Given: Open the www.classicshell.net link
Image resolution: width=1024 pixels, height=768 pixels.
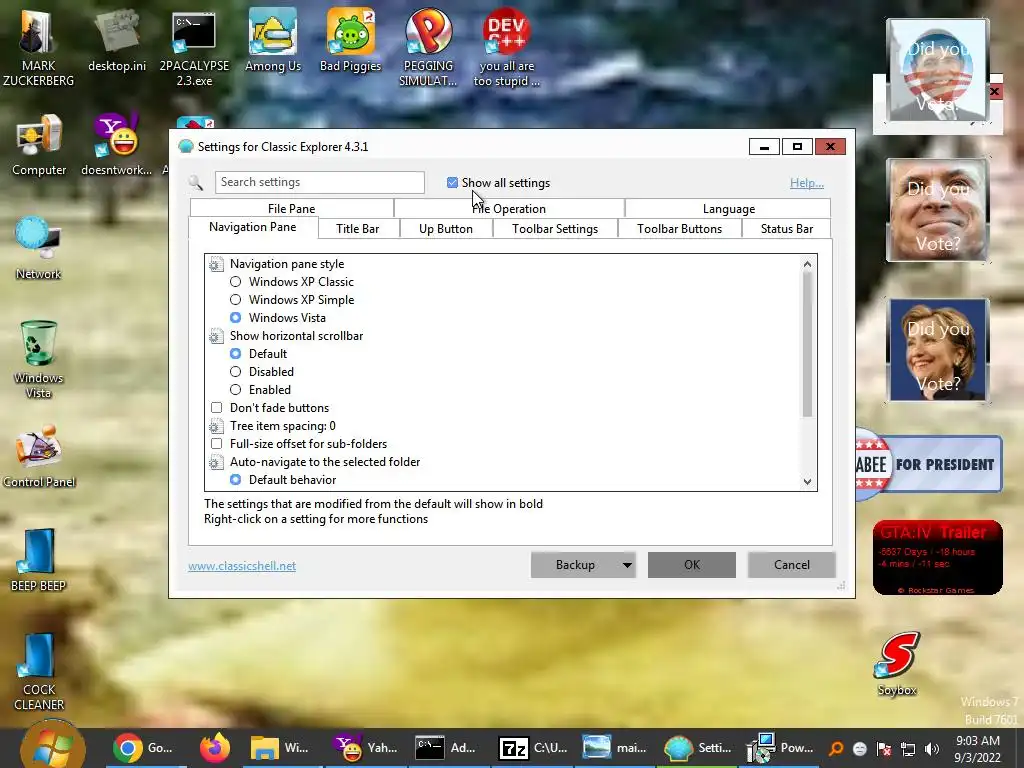Looking at the screenshot, I should [x=242, y=566].
